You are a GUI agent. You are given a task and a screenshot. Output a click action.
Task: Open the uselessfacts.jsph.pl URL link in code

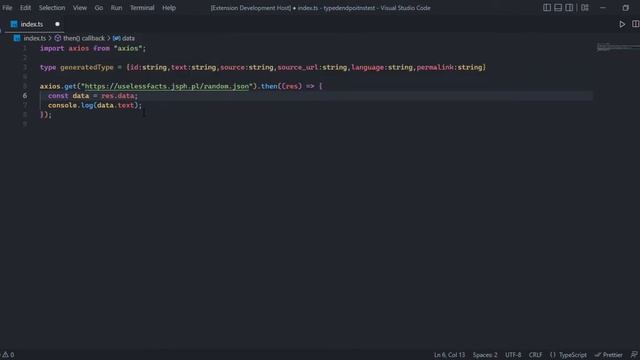coord(167,86)
